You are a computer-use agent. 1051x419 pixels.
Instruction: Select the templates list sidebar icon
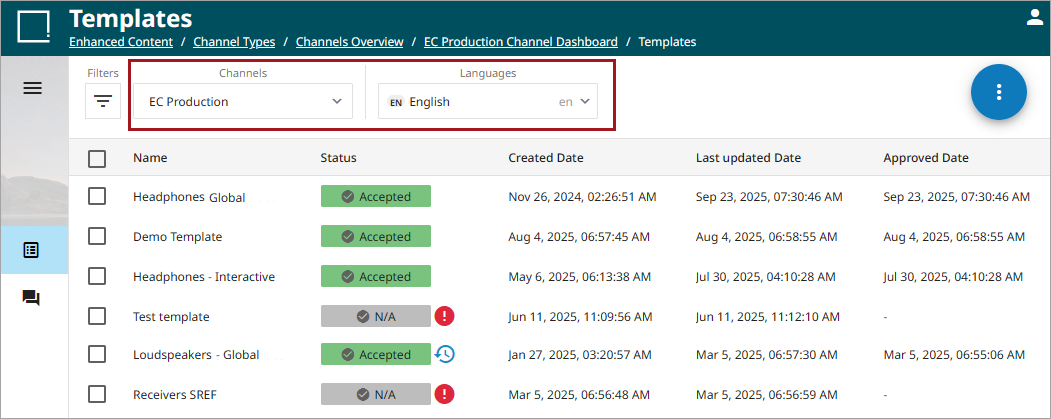[x=32, y=250]
